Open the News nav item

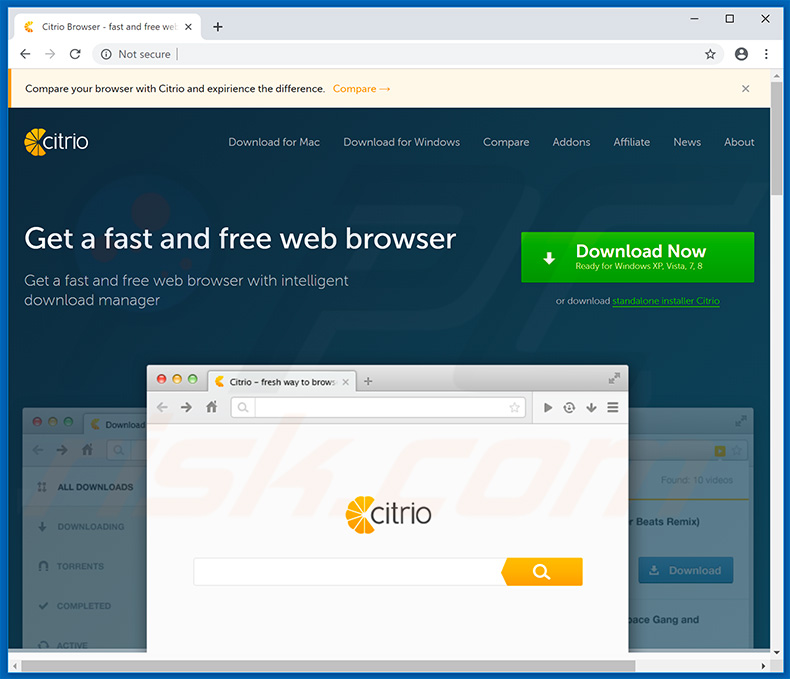pos(687,142)
